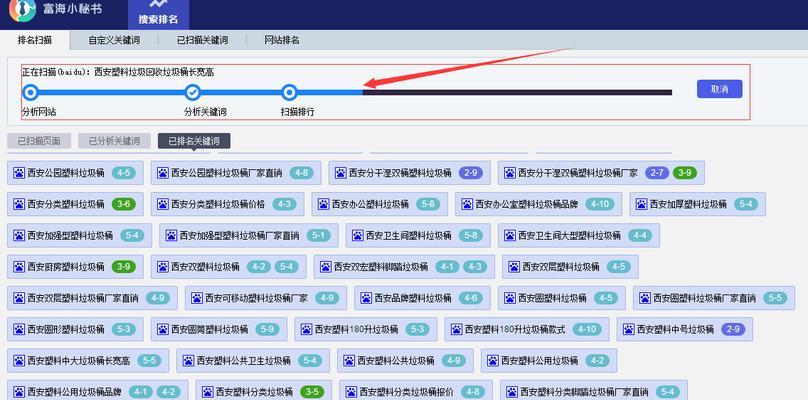Viewport: 808px width, 400px height.
Task: Open the 搜索排名 module tab
Action: (158, 14)
